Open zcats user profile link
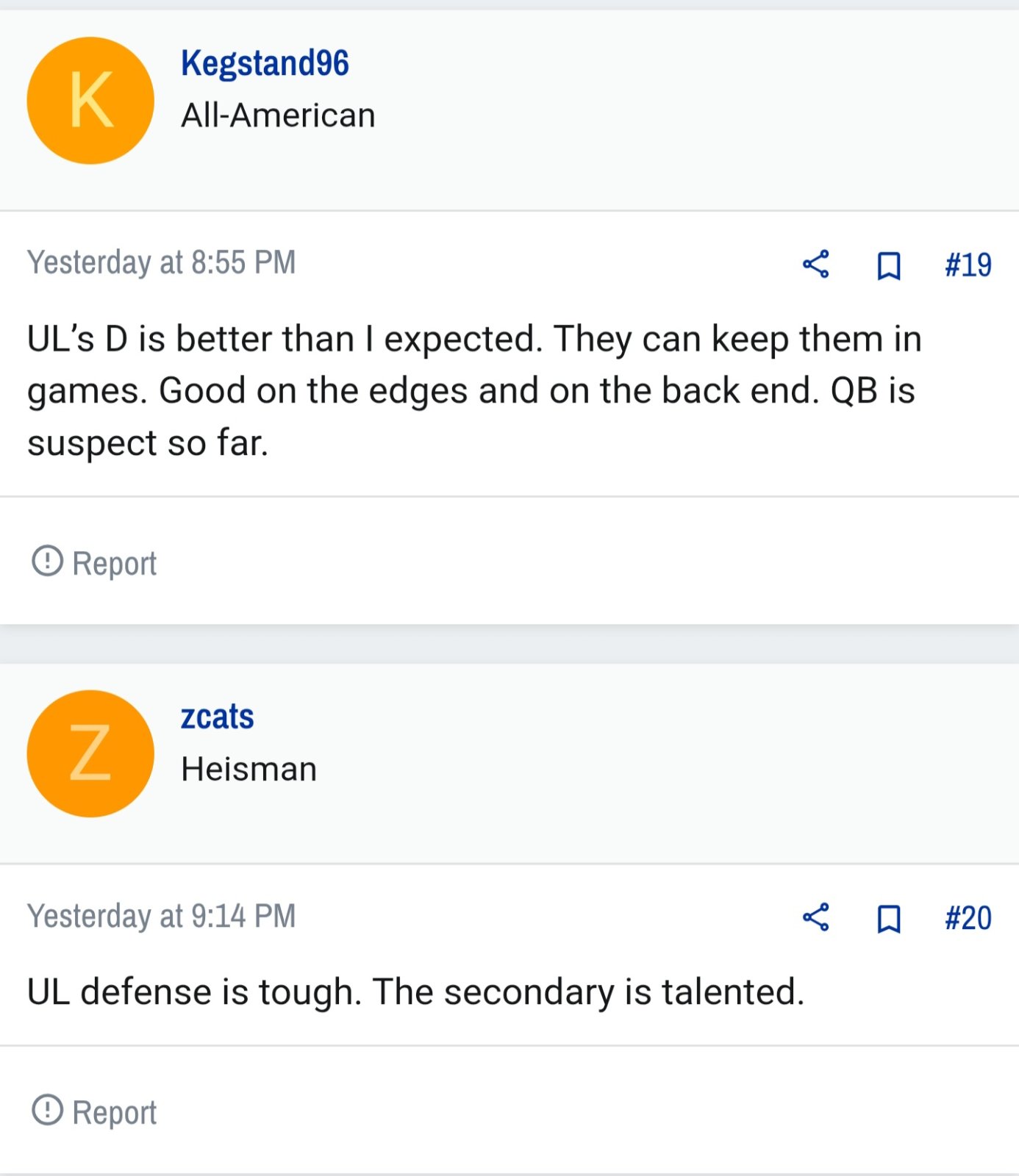This screenshot has height=1176, width=1019. [218, 717]
